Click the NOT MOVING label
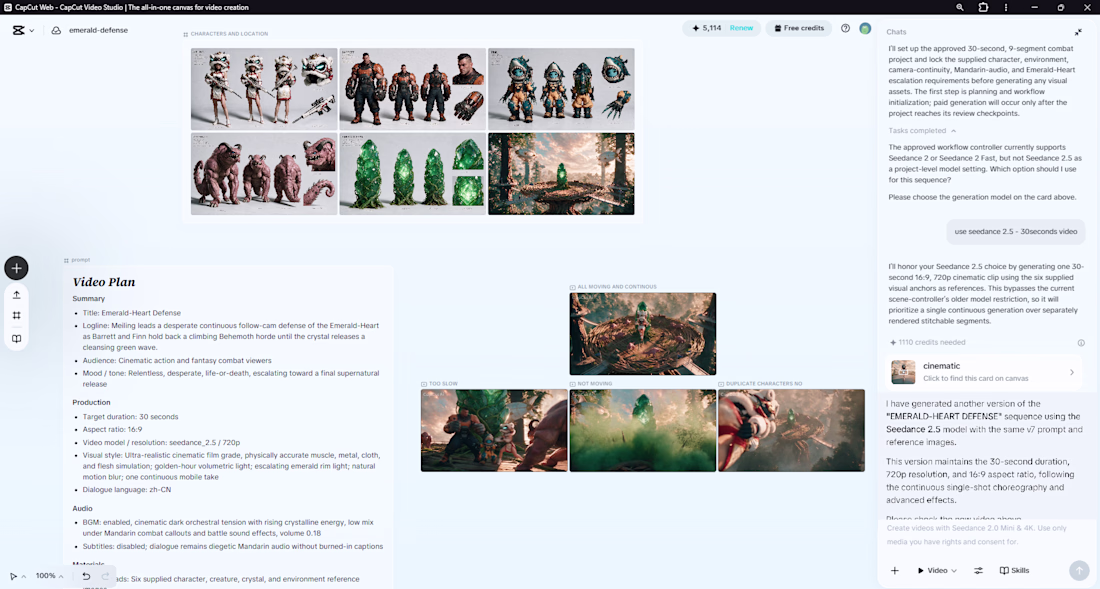 coord(594,384)
